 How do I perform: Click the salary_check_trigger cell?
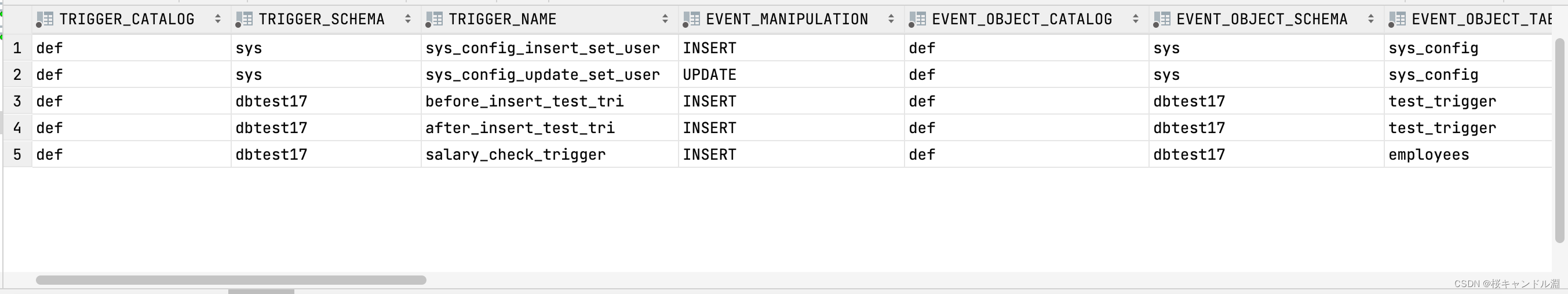(515, 155)
